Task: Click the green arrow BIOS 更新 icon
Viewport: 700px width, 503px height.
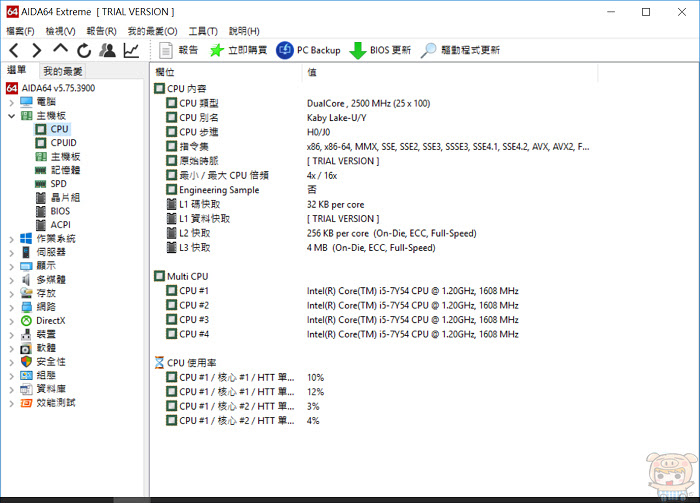Action: click(x=358, y=50)
